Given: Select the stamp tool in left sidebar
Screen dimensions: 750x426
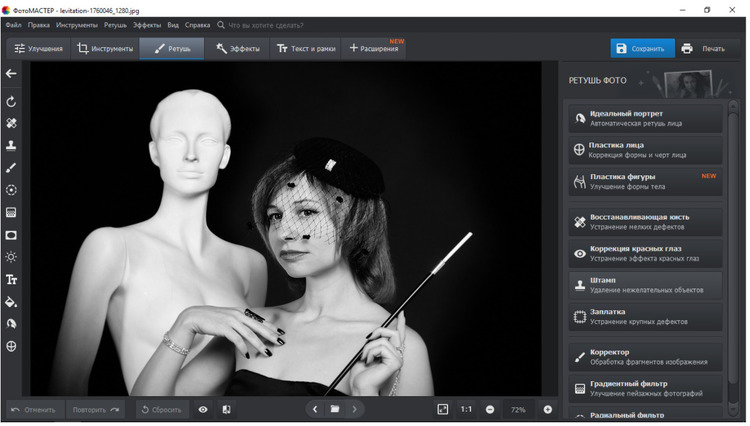Looking at the screenshot, I should pos(11,146).
